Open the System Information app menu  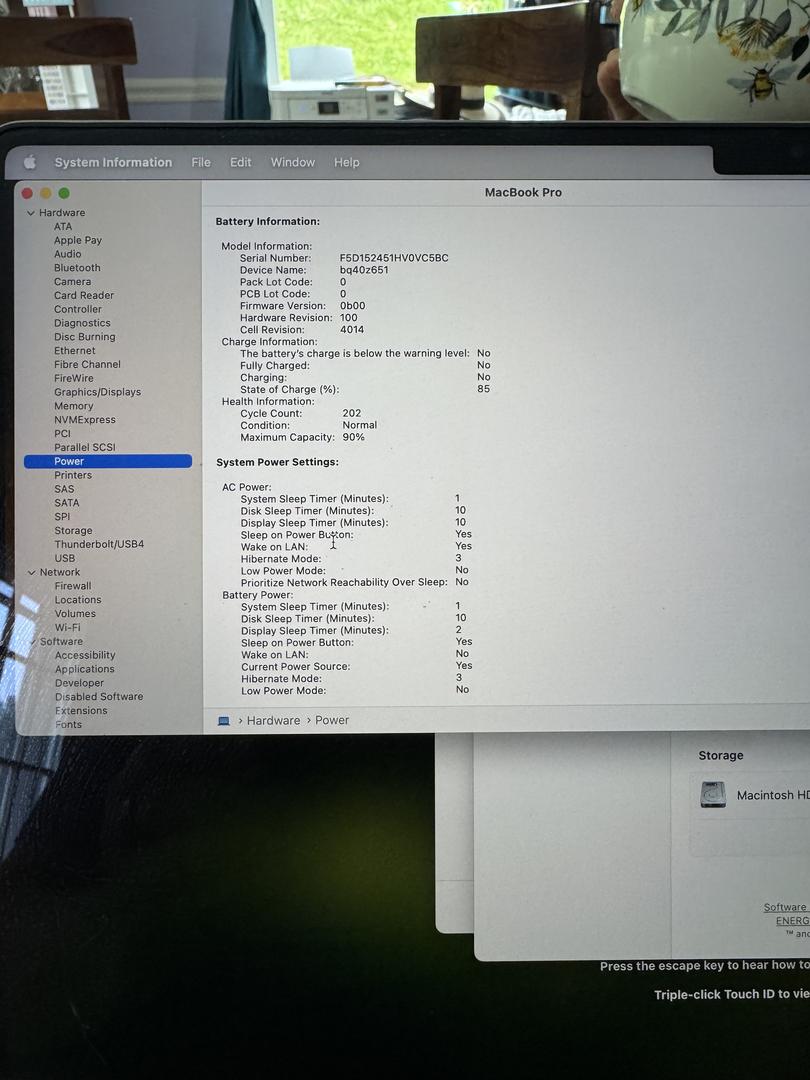[113, 163]
